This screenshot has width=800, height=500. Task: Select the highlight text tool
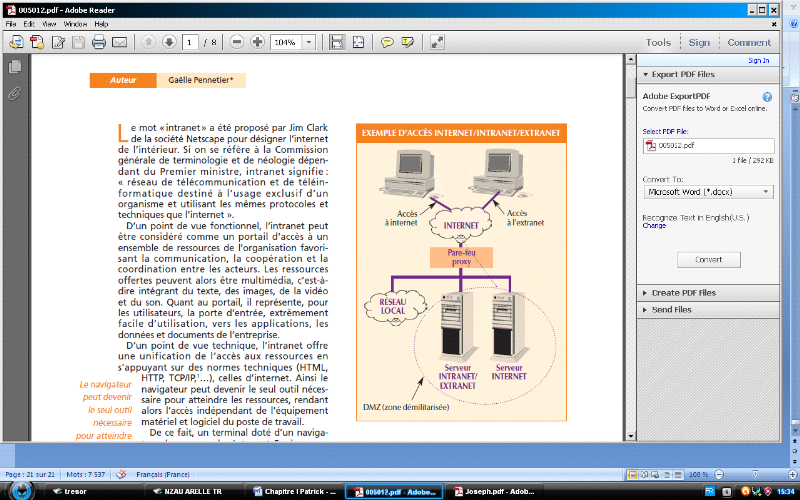tap(407, 42)
